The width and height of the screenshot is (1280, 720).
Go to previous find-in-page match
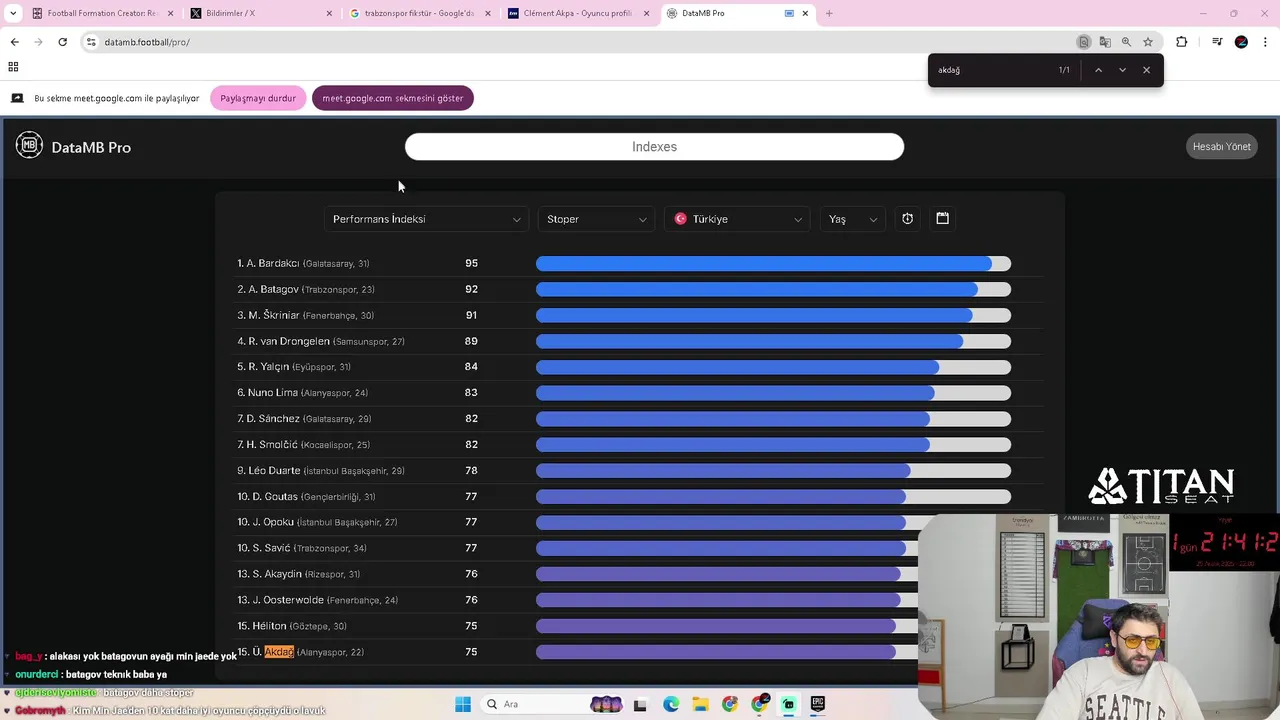(x=1098, y=70)
